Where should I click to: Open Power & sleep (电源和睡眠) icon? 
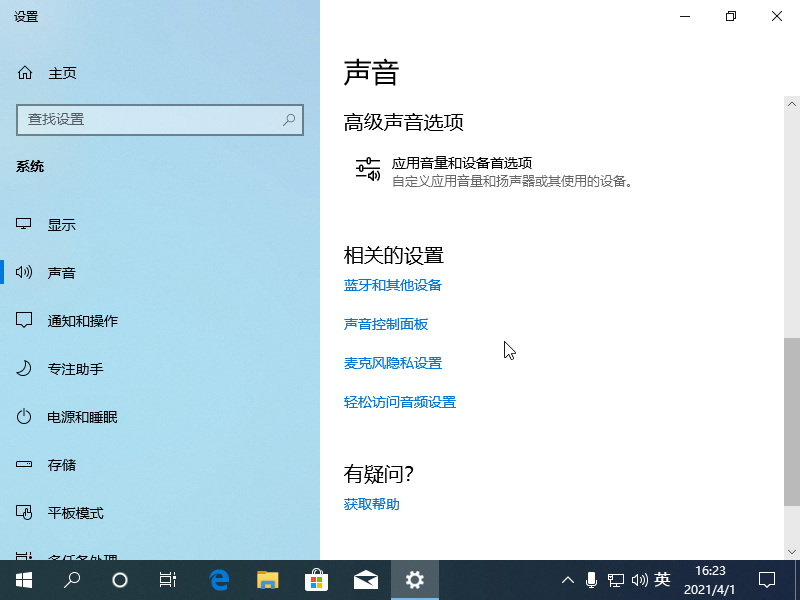25,417
